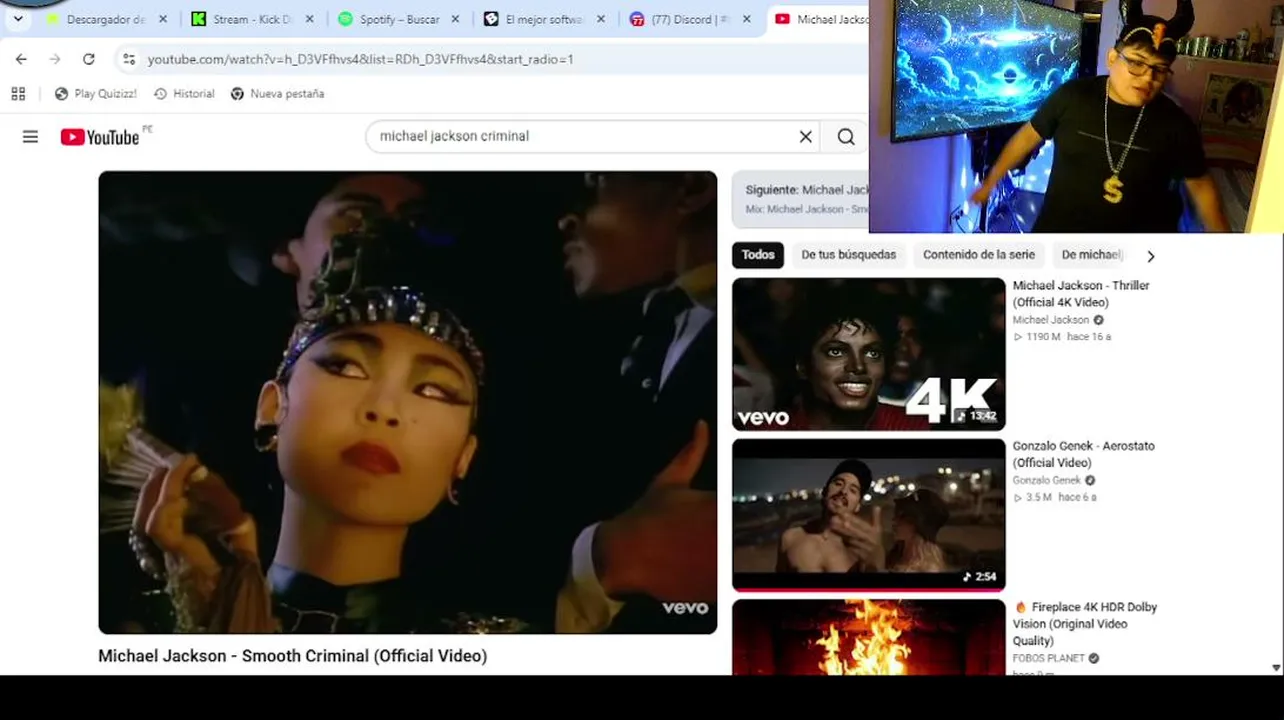Screen dimensions: 1284x720
Task: Click the Vevo logo on the video player
Action: tap(685, 607)
